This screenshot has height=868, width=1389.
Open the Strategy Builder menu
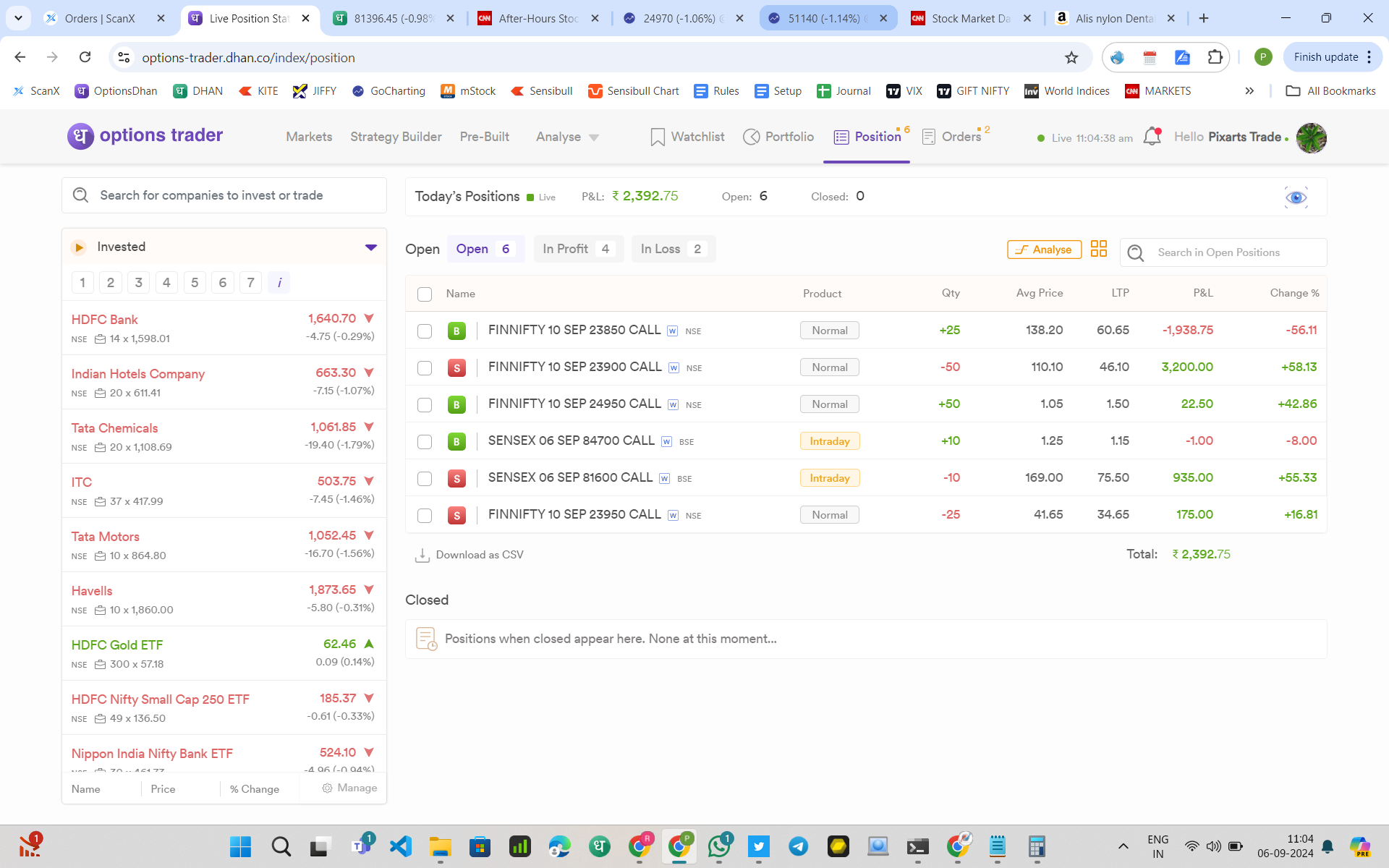pyautogui.click(x=396, y=137)
